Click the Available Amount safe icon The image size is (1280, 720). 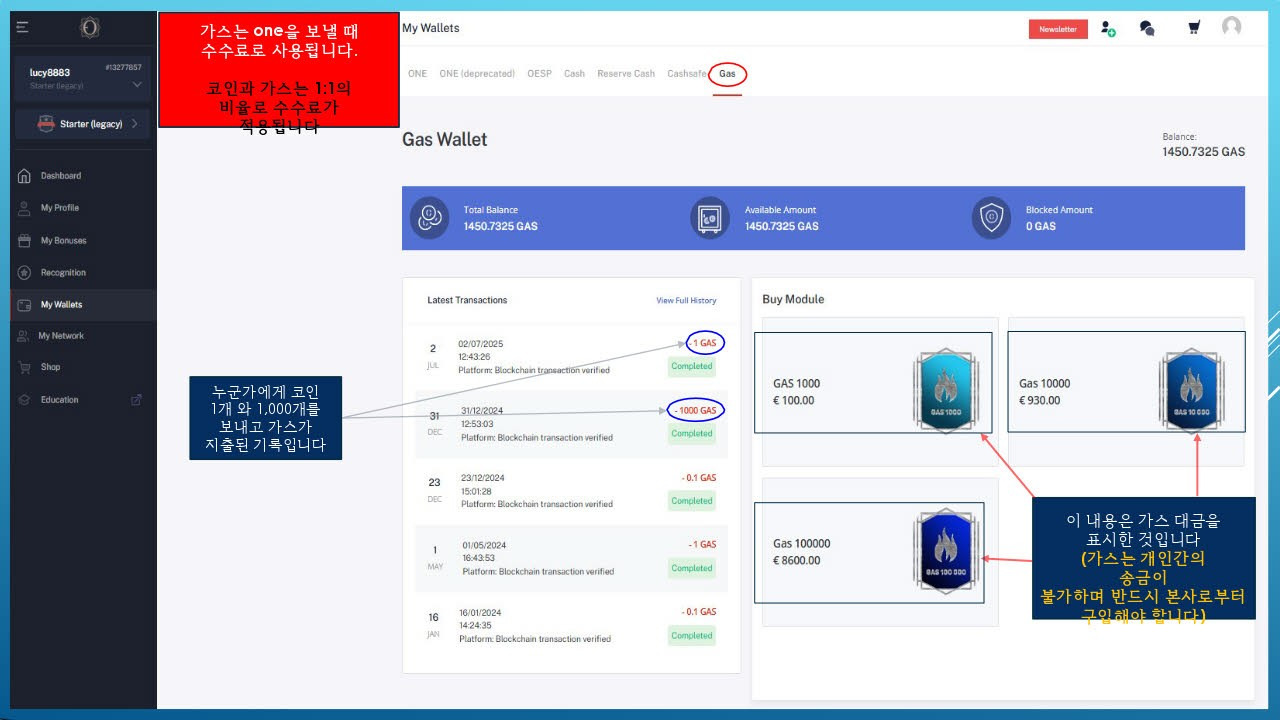coord(710,218)
